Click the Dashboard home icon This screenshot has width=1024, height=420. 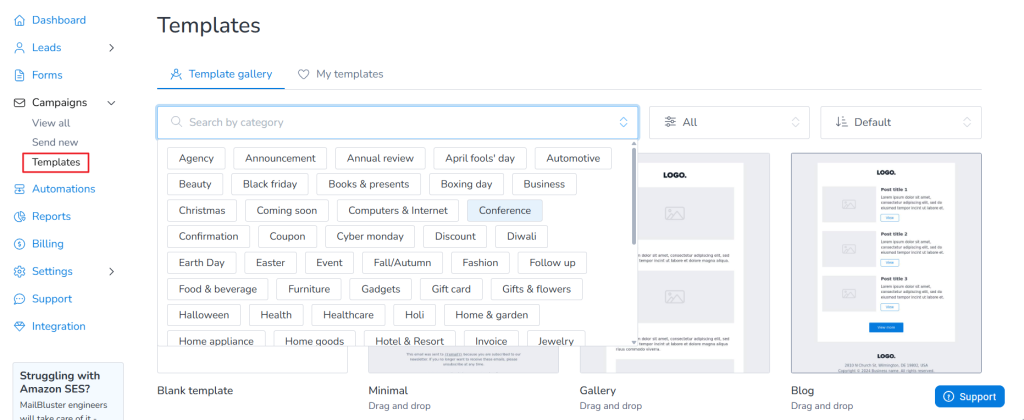tap(20, 20)
